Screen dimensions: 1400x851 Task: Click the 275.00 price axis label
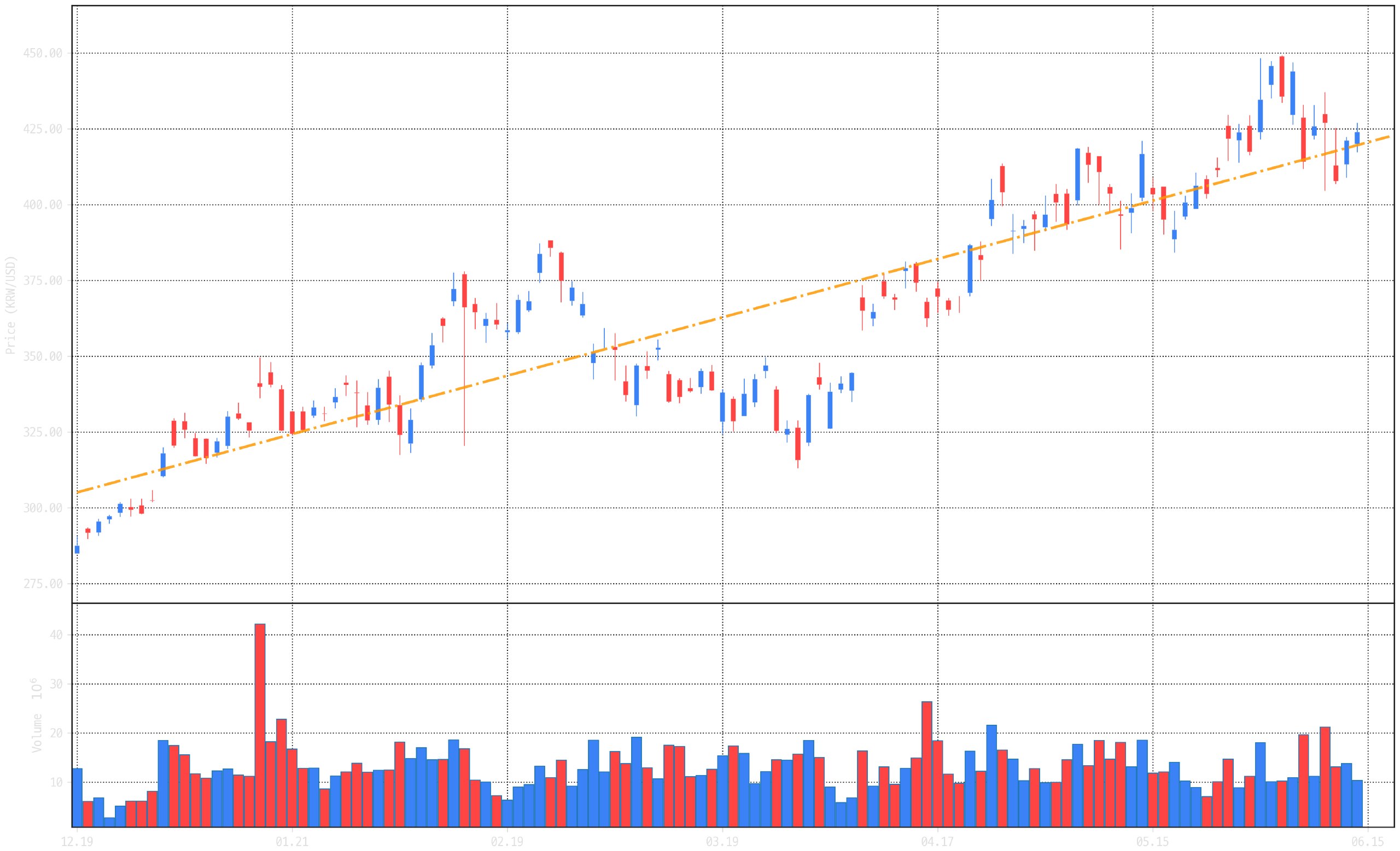point(43,584)
